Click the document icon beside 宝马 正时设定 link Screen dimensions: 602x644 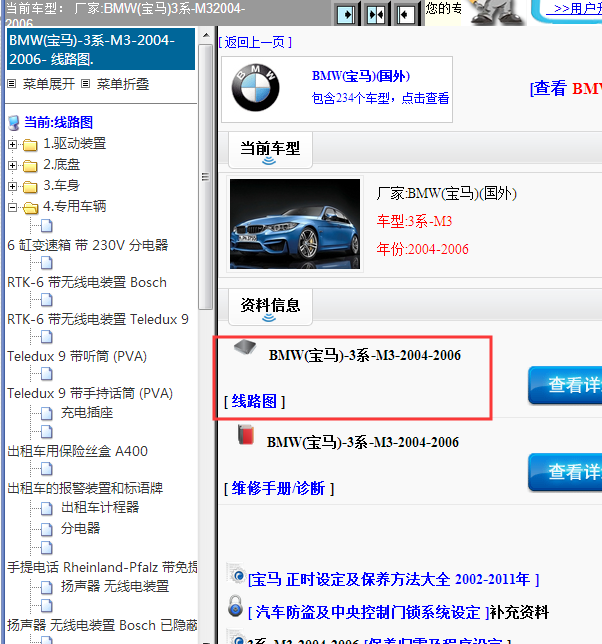click(x=236, y=573)
